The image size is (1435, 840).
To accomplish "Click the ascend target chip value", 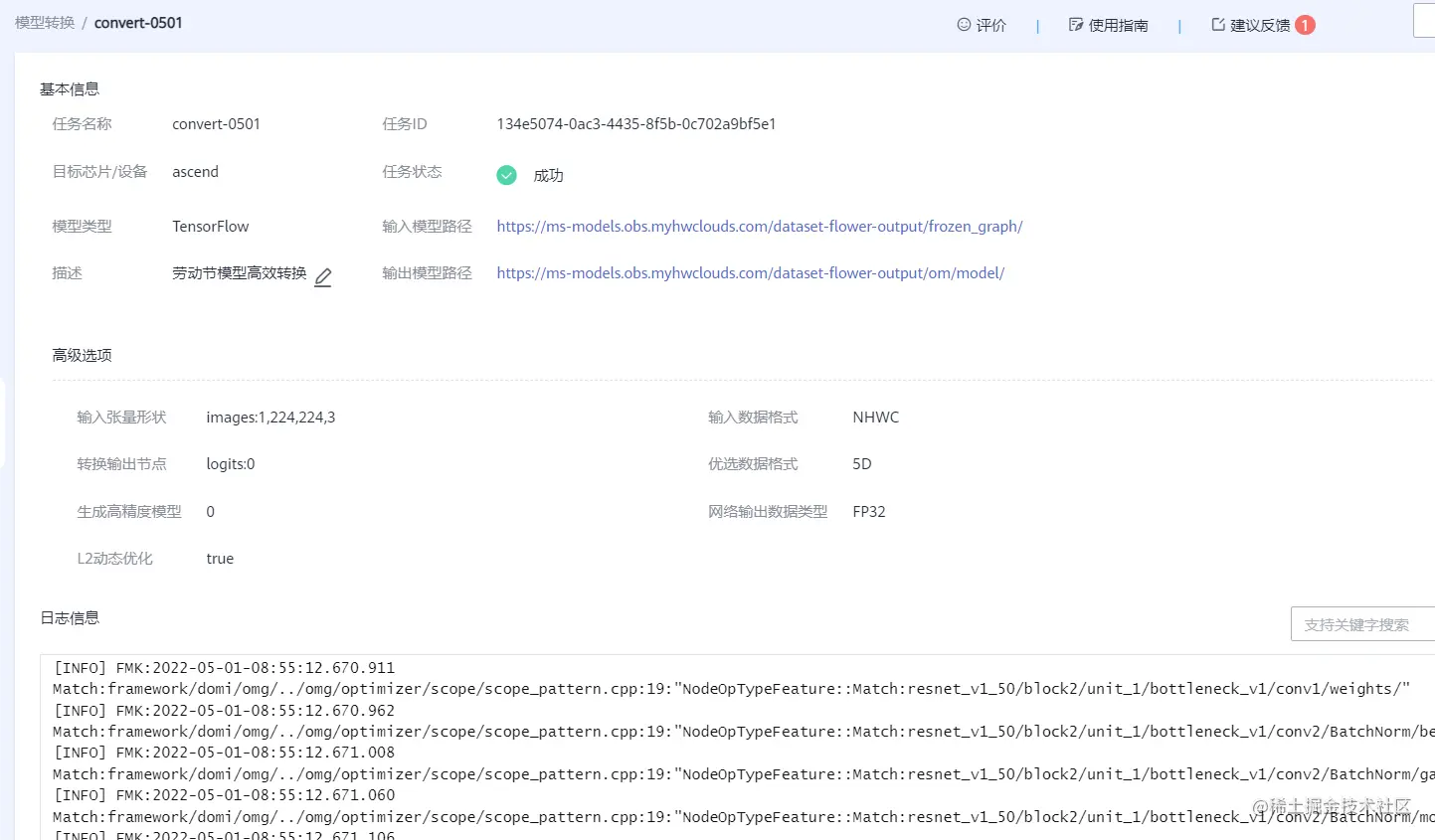I will [195, 172].
